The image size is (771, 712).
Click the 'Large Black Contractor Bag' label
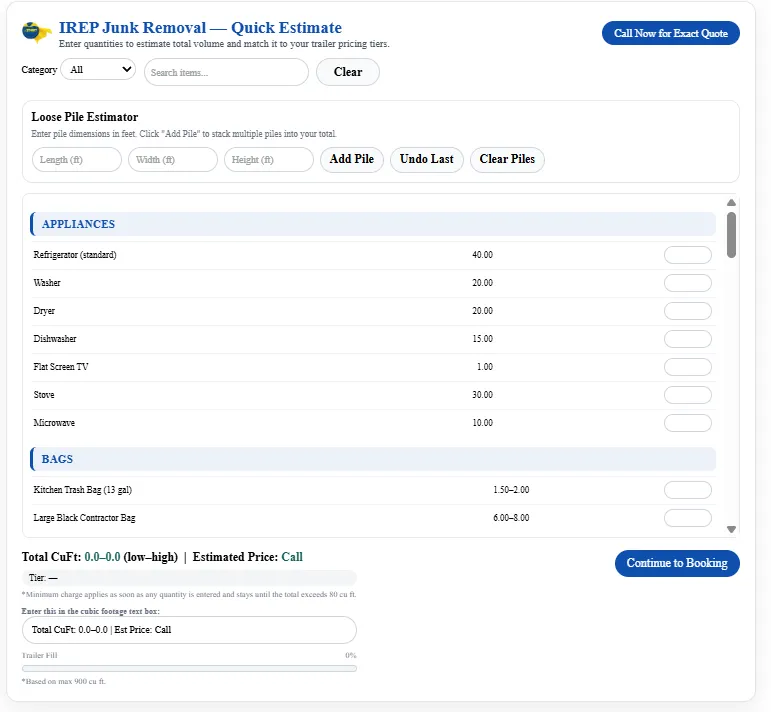84,518
